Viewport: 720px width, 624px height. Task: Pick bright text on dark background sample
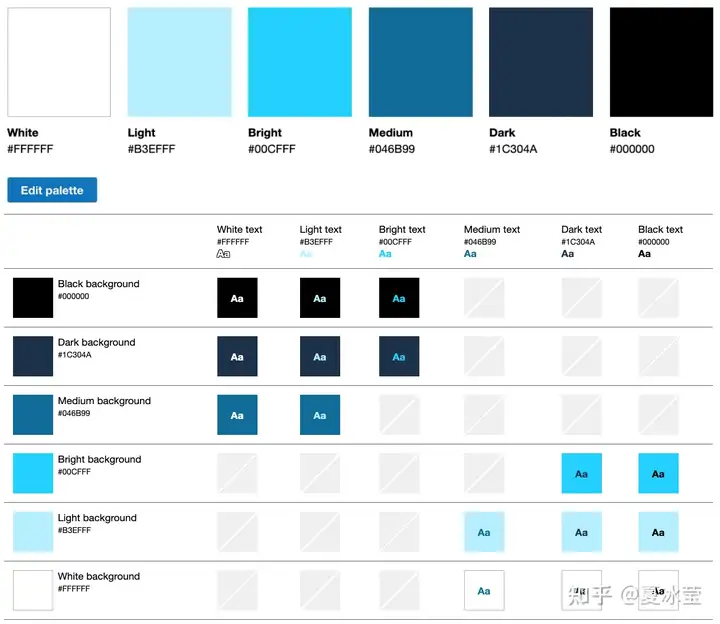click(x=399, y=356)
